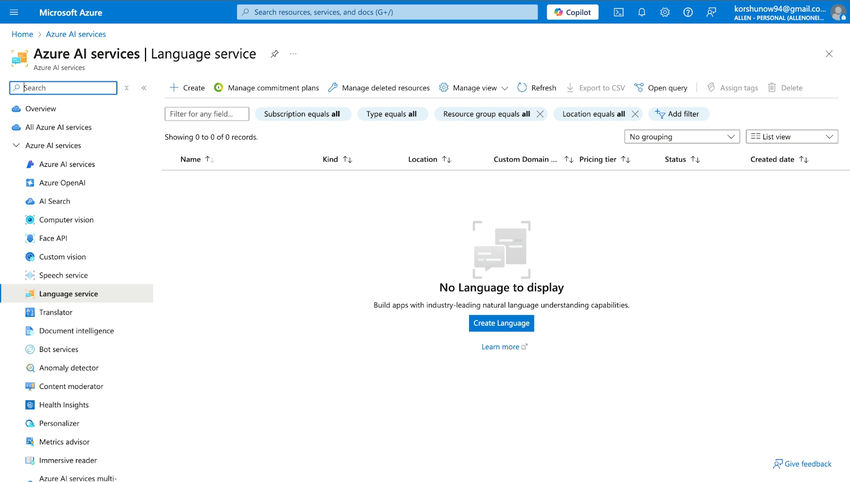This screenshot has height=482, width=850.
Task: Open the List view dropdown
Action: click(792, 137)
